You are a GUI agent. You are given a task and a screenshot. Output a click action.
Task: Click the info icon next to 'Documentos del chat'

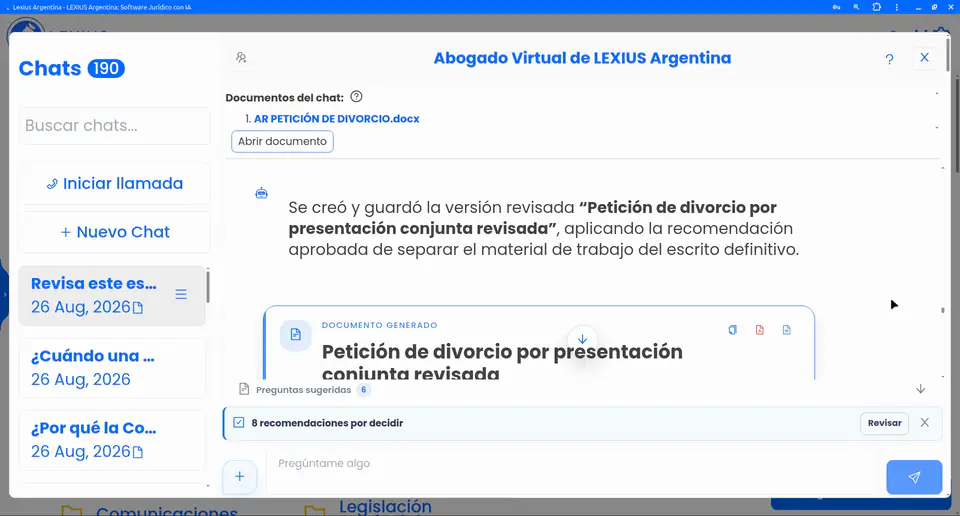356,97
